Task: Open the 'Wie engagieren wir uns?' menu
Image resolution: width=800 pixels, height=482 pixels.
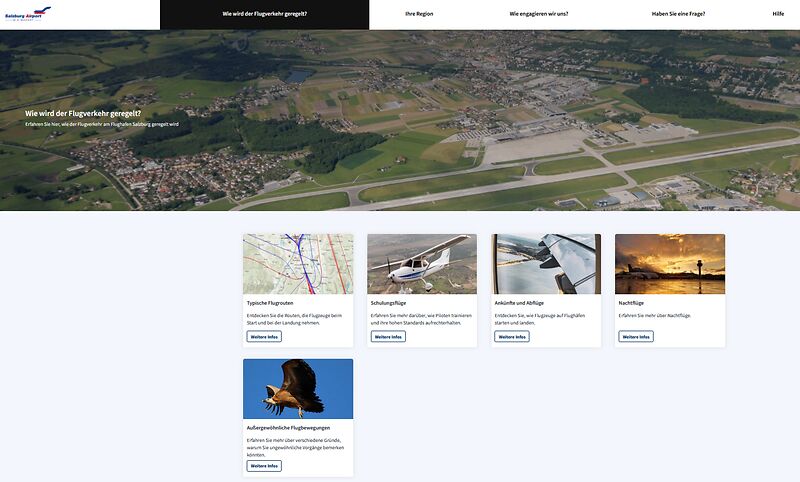Action: point(538,14)
